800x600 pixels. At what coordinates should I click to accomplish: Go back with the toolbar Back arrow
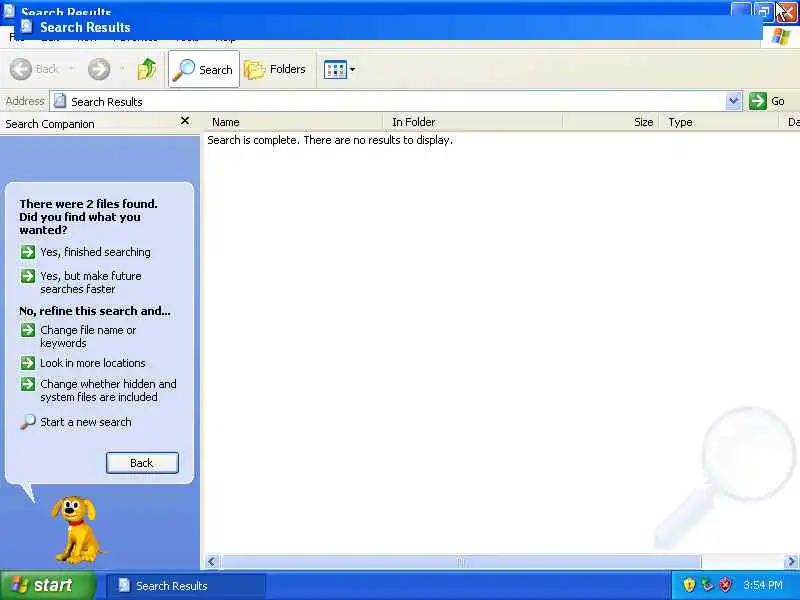point(34,69)
